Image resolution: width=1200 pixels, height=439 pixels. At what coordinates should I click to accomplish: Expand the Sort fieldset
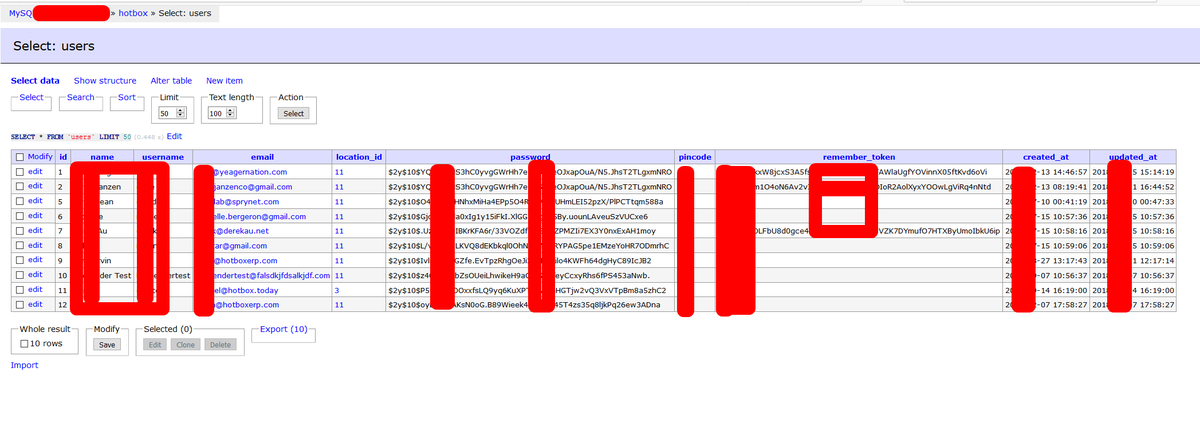tap(127, 97)
